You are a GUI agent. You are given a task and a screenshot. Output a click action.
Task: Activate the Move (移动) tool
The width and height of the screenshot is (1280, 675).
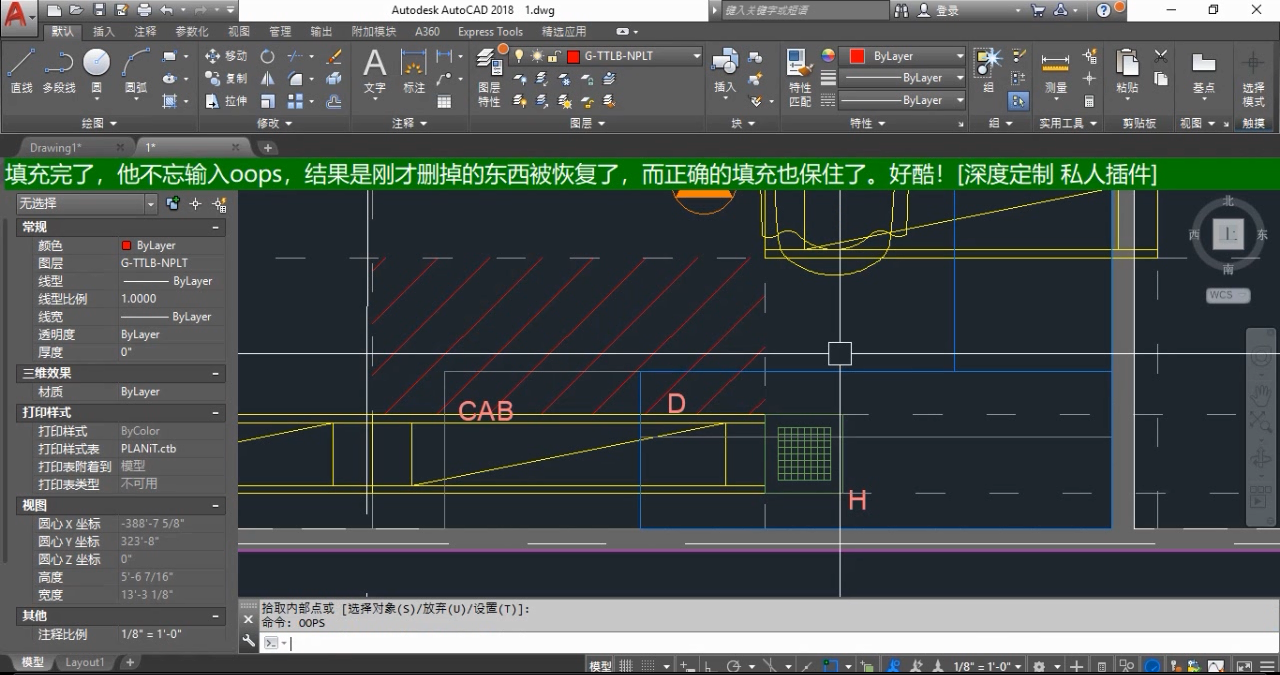point(226,56)
